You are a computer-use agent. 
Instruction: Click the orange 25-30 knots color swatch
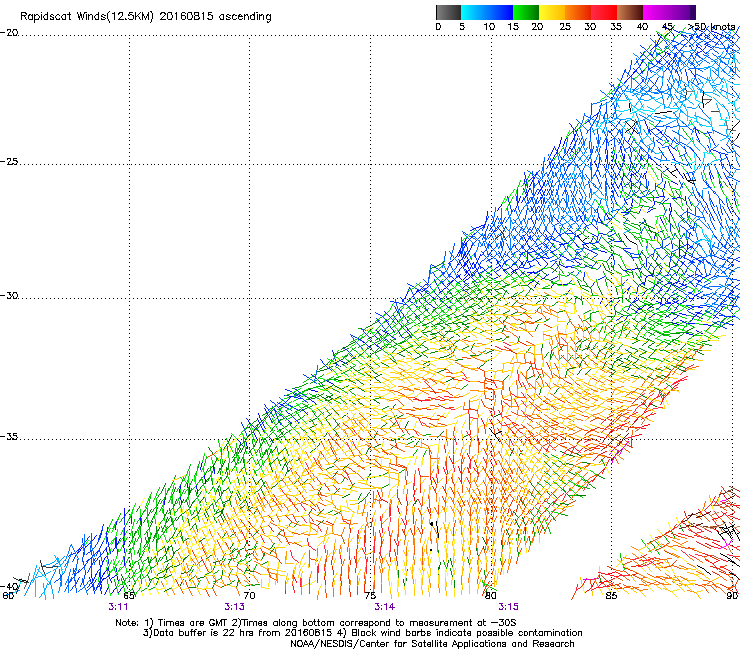(578, 12)
